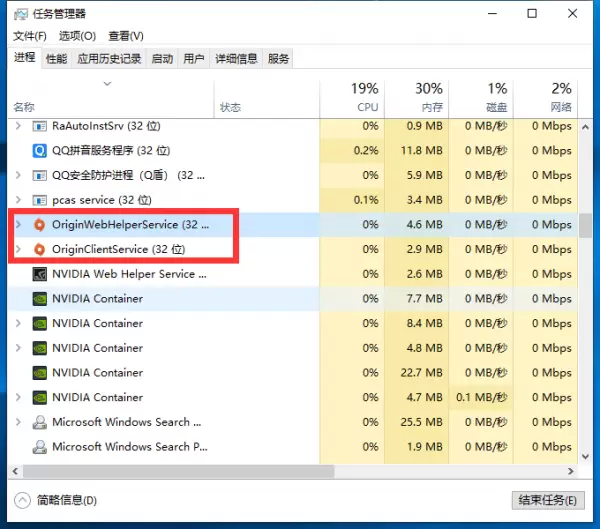The height and width of the screenshot is (529, 600).
Task: Select the QQ拼音服务程序 (32 位) row text
Action: click(111, 150)
